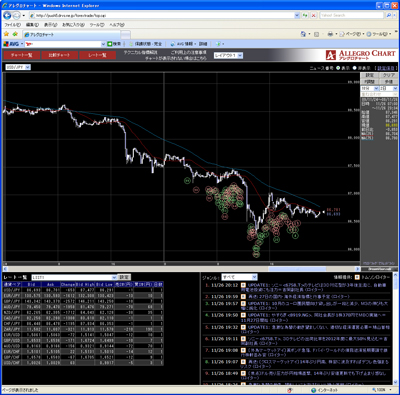Click the red 比較チャート button

[59, 55]
